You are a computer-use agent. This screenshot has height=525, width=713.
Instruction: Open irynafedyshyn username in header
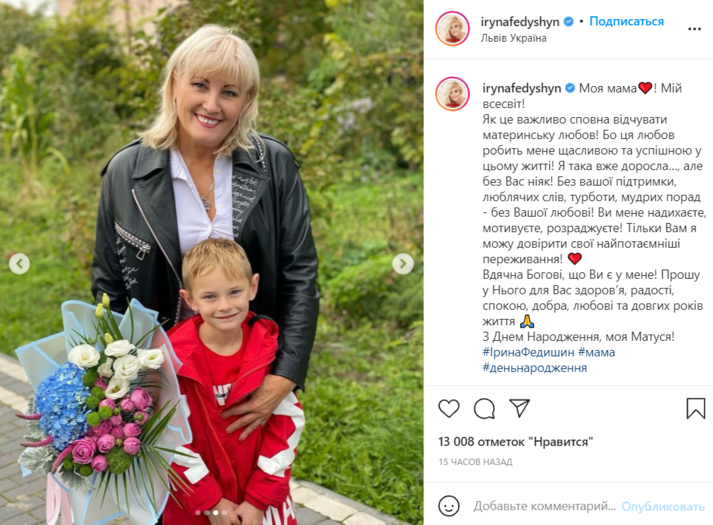click(520, 21)
